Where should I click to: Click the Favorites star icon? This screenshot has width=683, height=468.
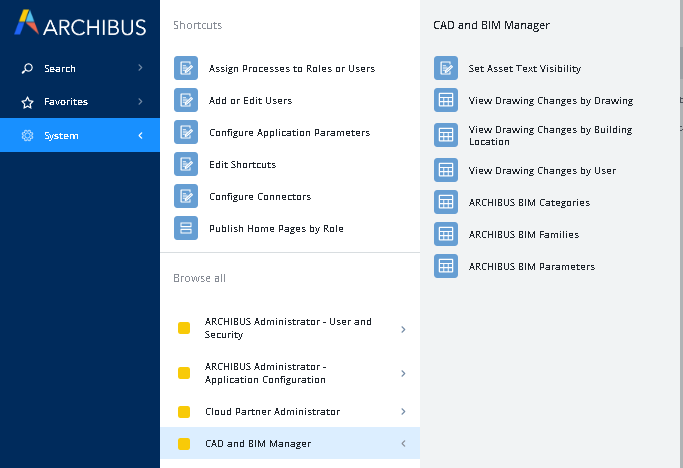coord(27,102)
